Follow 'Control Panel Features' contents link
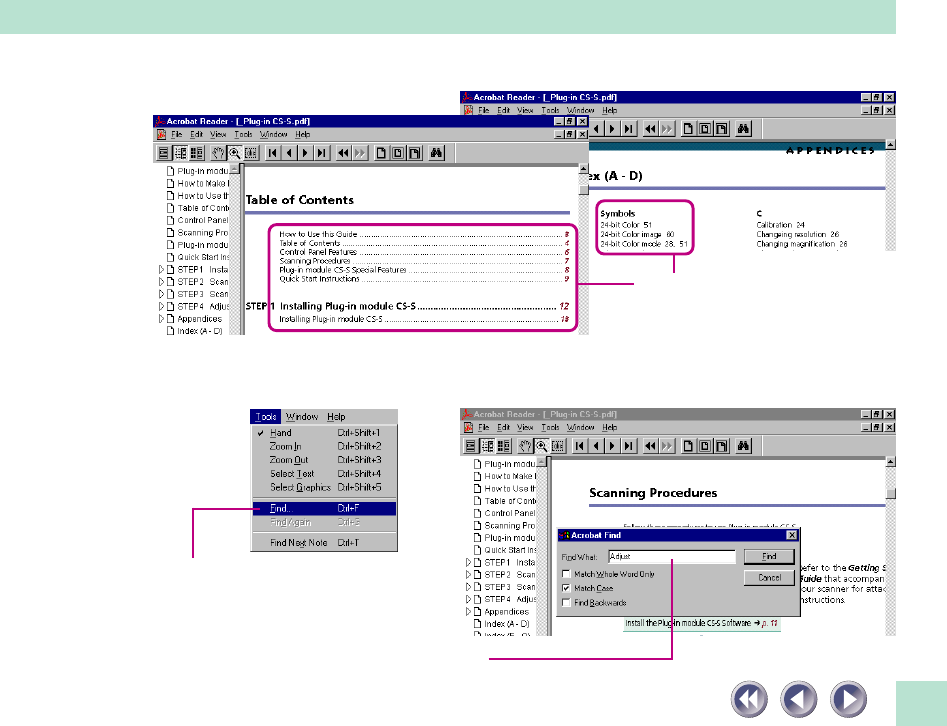 pos(424,252)
